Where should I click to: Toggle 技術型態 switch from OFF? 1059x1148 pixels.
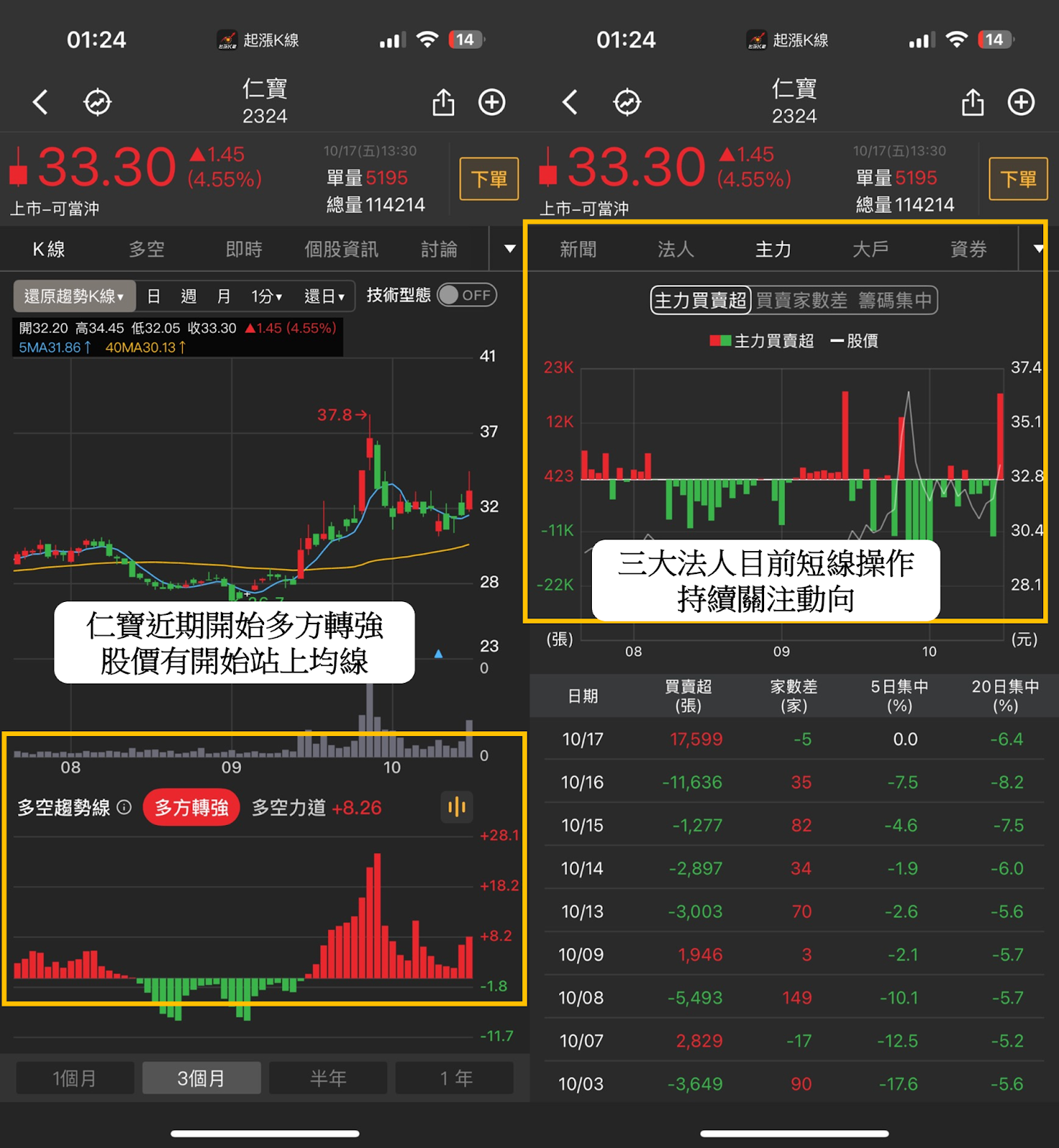[467, 295]
